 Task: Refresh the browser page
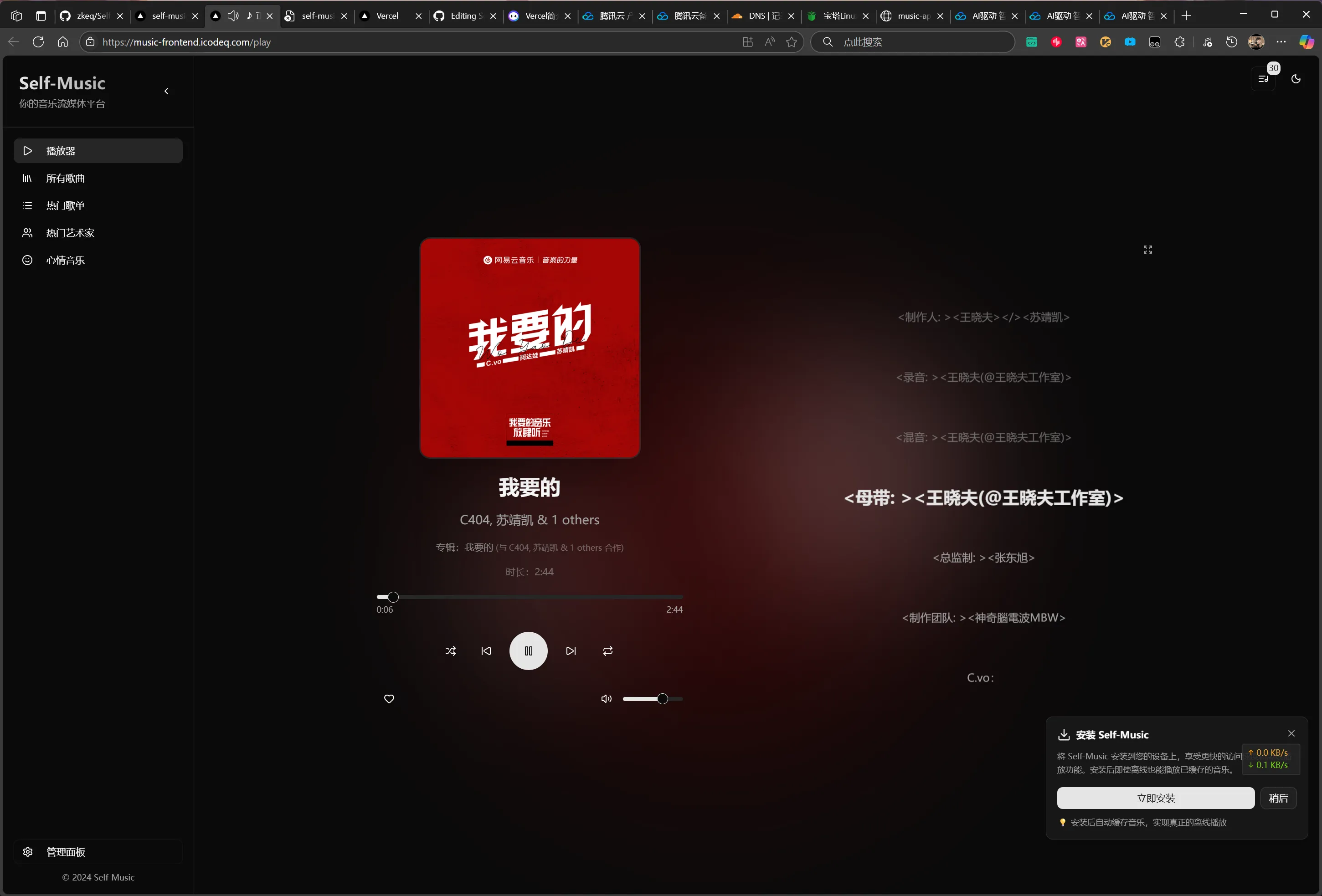[38, 42]
